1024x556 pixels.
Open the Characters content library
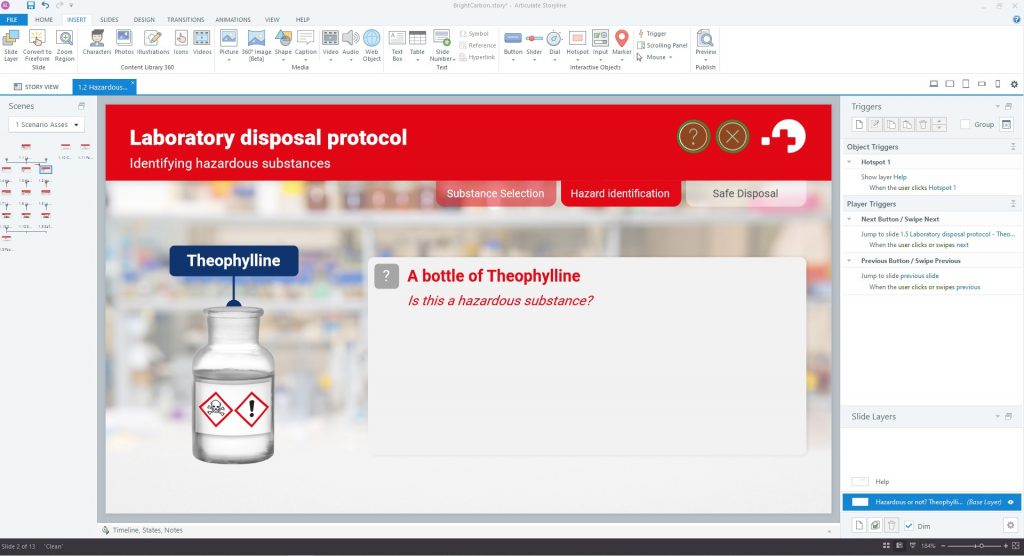click(97, 42)
